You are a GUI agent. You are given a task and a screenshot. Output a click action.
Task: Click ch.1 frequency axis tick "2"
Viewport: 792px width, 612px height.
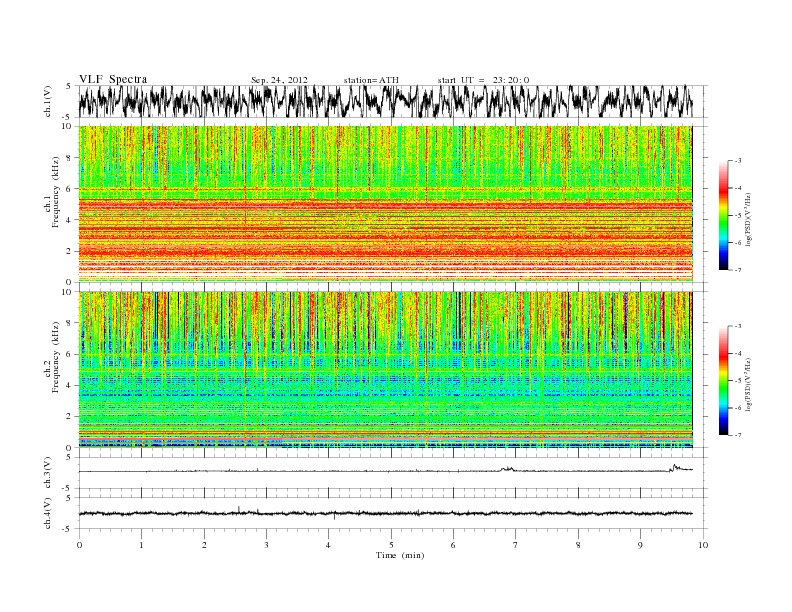[70, 251]
